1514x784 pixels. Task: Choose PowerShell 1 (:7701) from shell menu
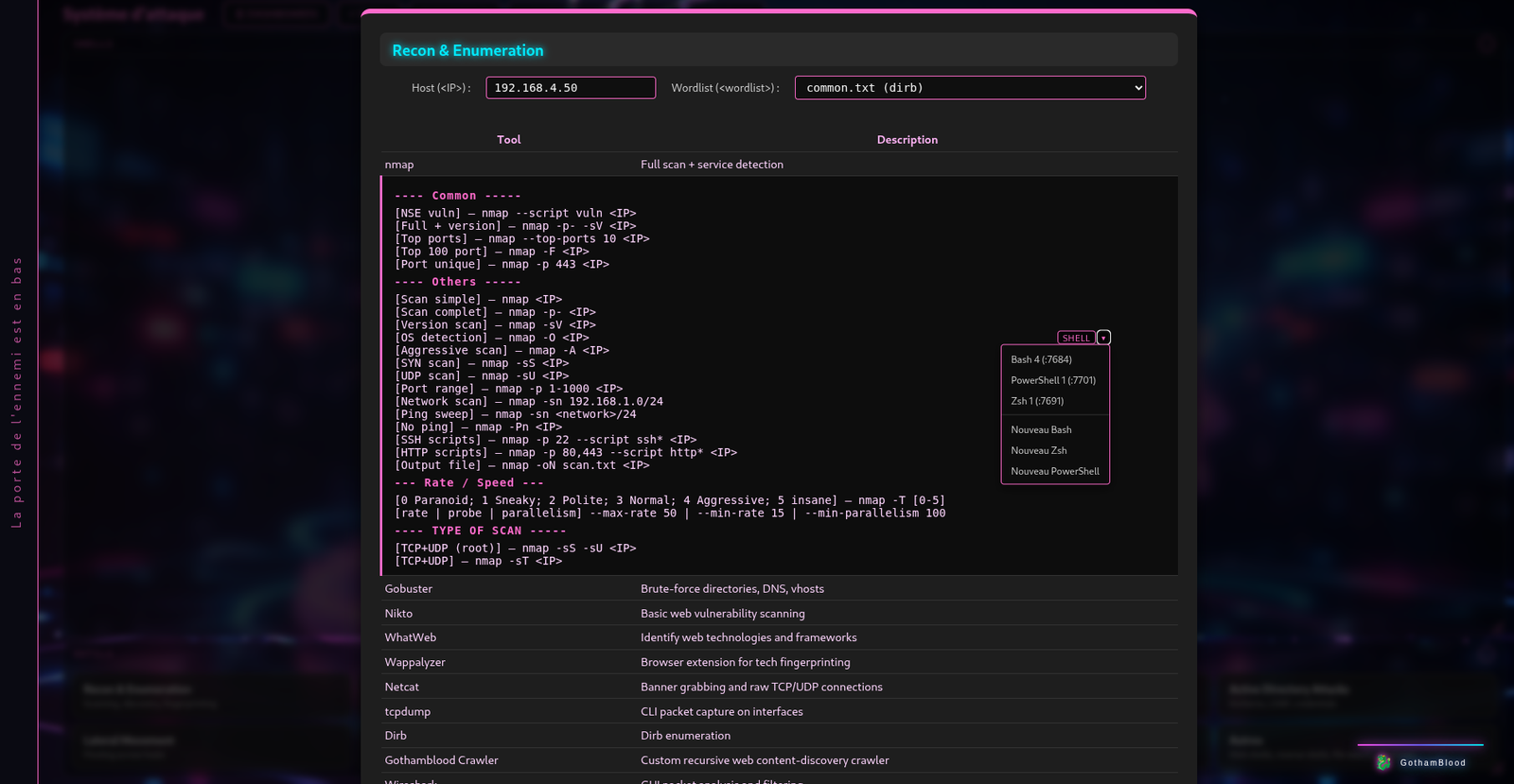point(1055,380)
